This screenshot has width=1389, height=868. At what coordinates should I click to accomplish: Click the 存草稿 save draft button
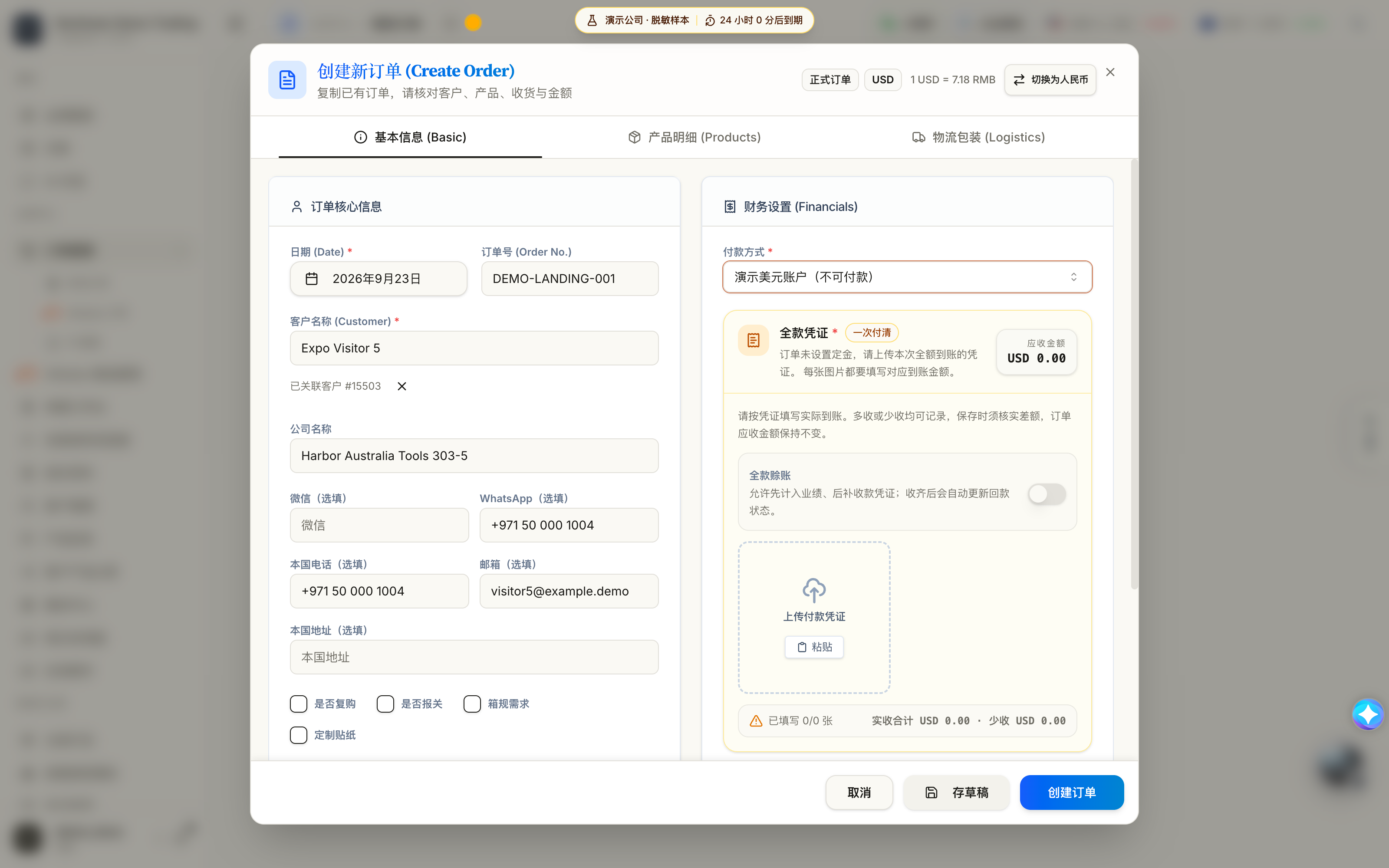coord(956,792)
